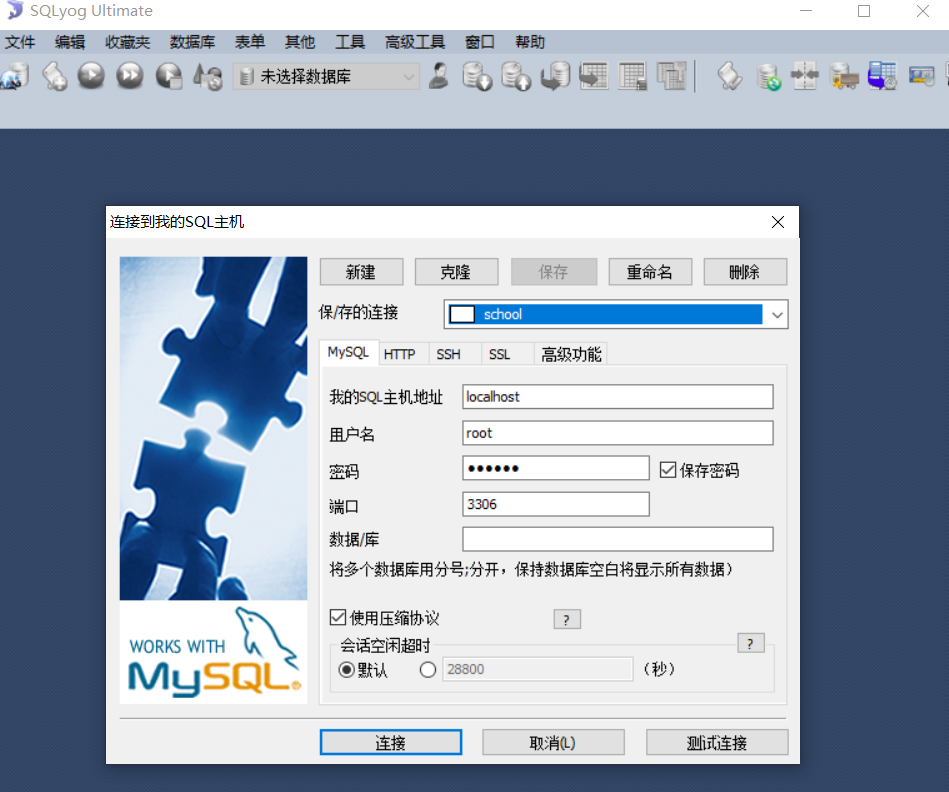Open the 帮助 menu

(530, 42)
